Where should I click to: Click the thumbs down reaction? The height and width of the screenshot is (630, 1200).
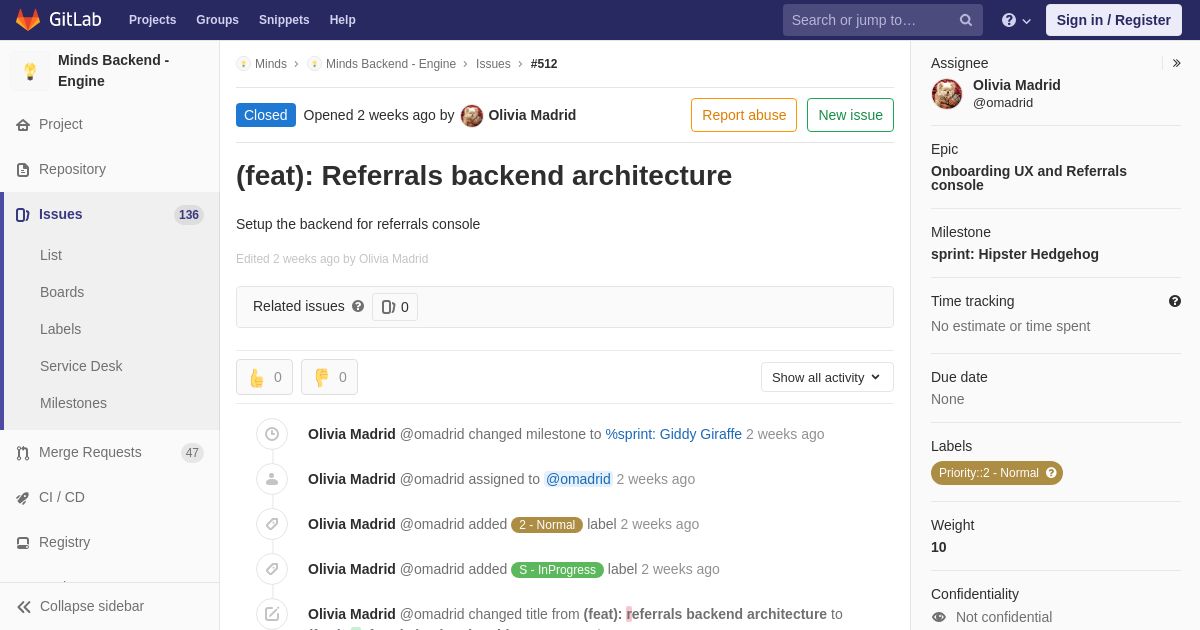(x=329, y=377)
